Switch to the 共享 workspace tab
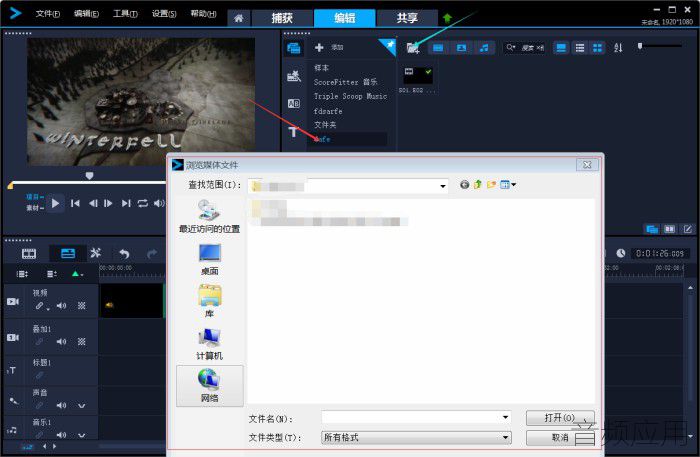Image resolution: width=700 pixels, height=457 pixels. (x=407, y=18)
